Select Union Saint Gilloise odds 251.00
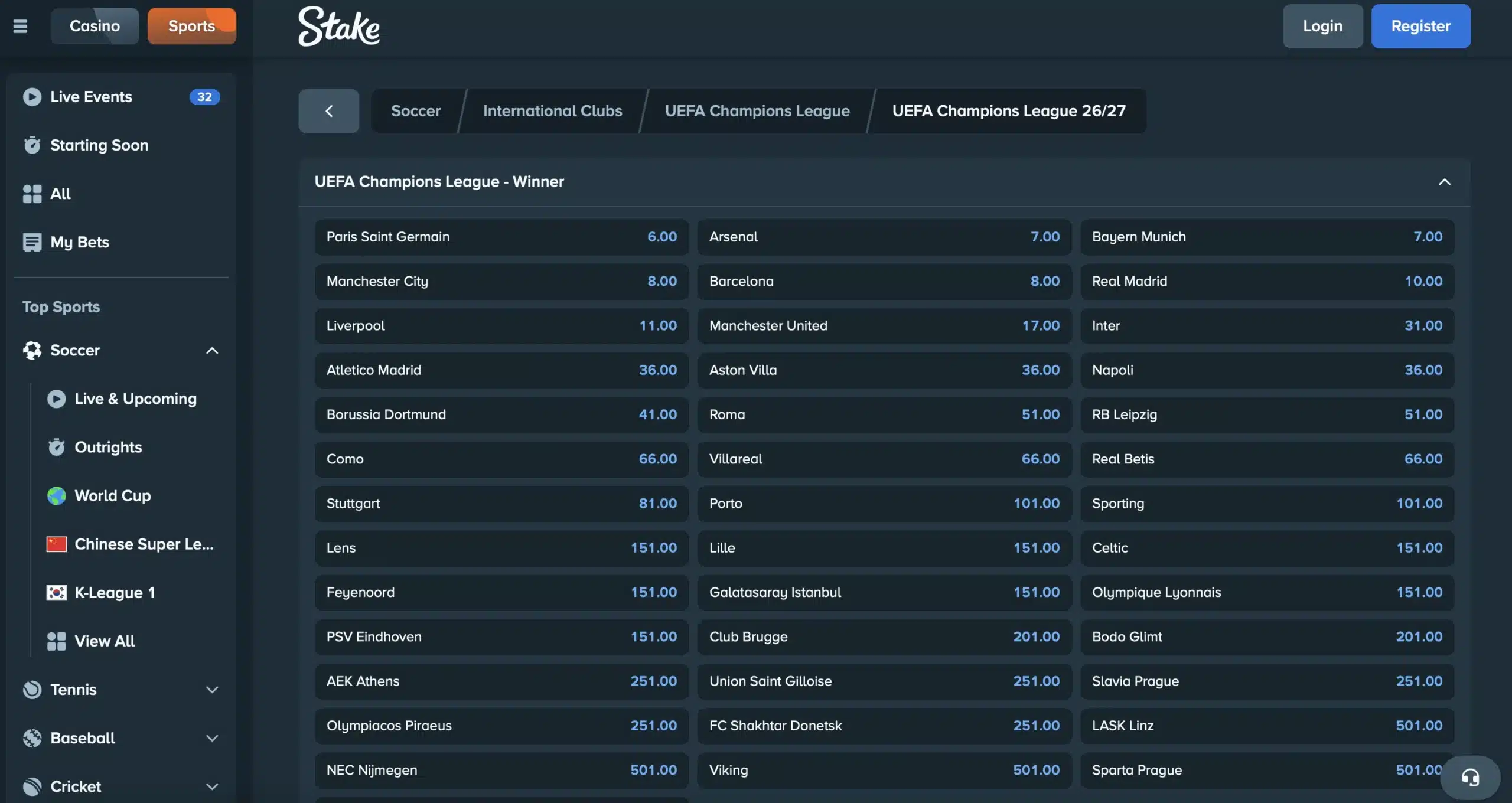The width and height of the screenshot is (1512, 803). [884, 681]
